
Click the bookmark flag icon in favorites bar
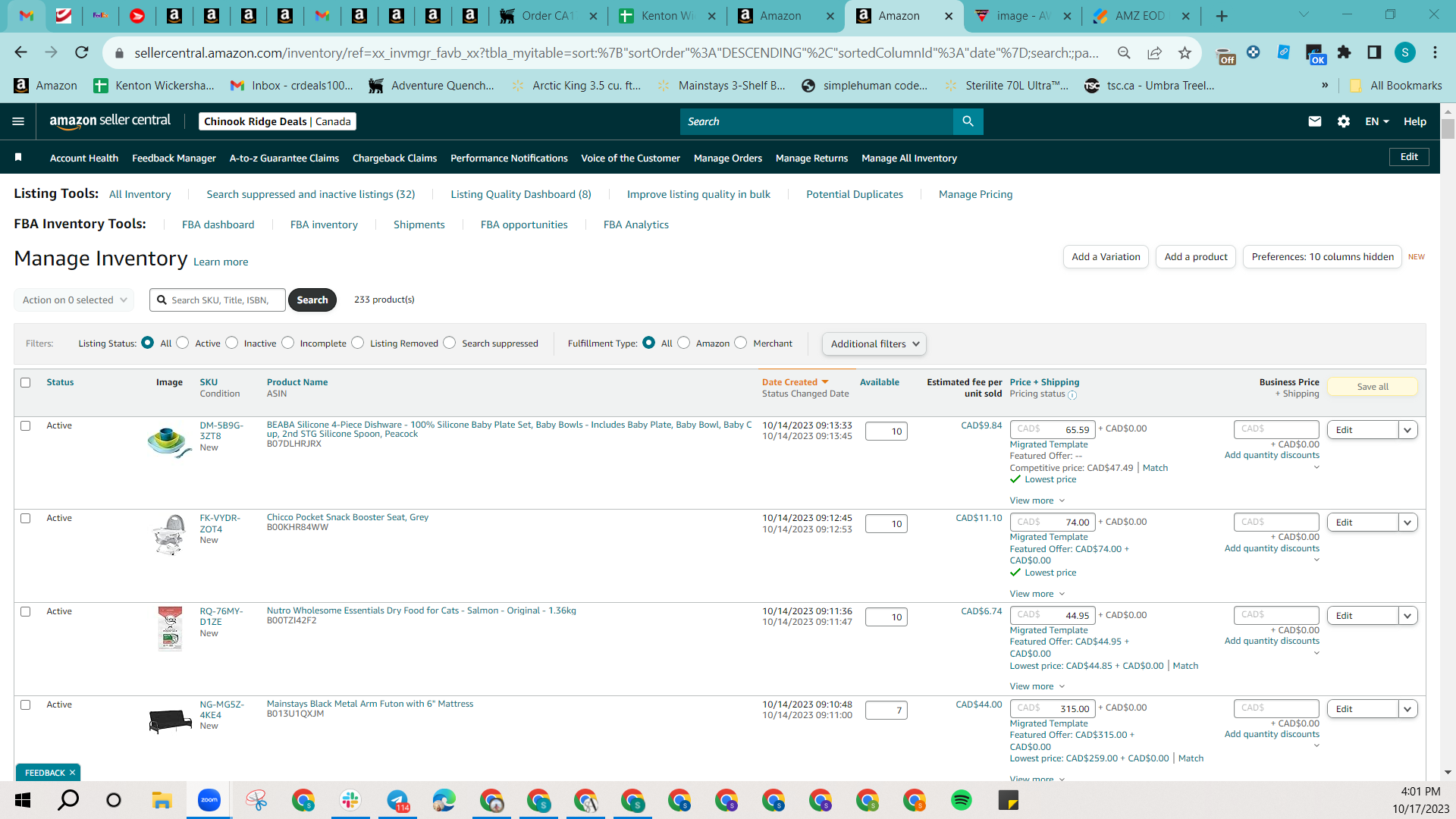18,158
